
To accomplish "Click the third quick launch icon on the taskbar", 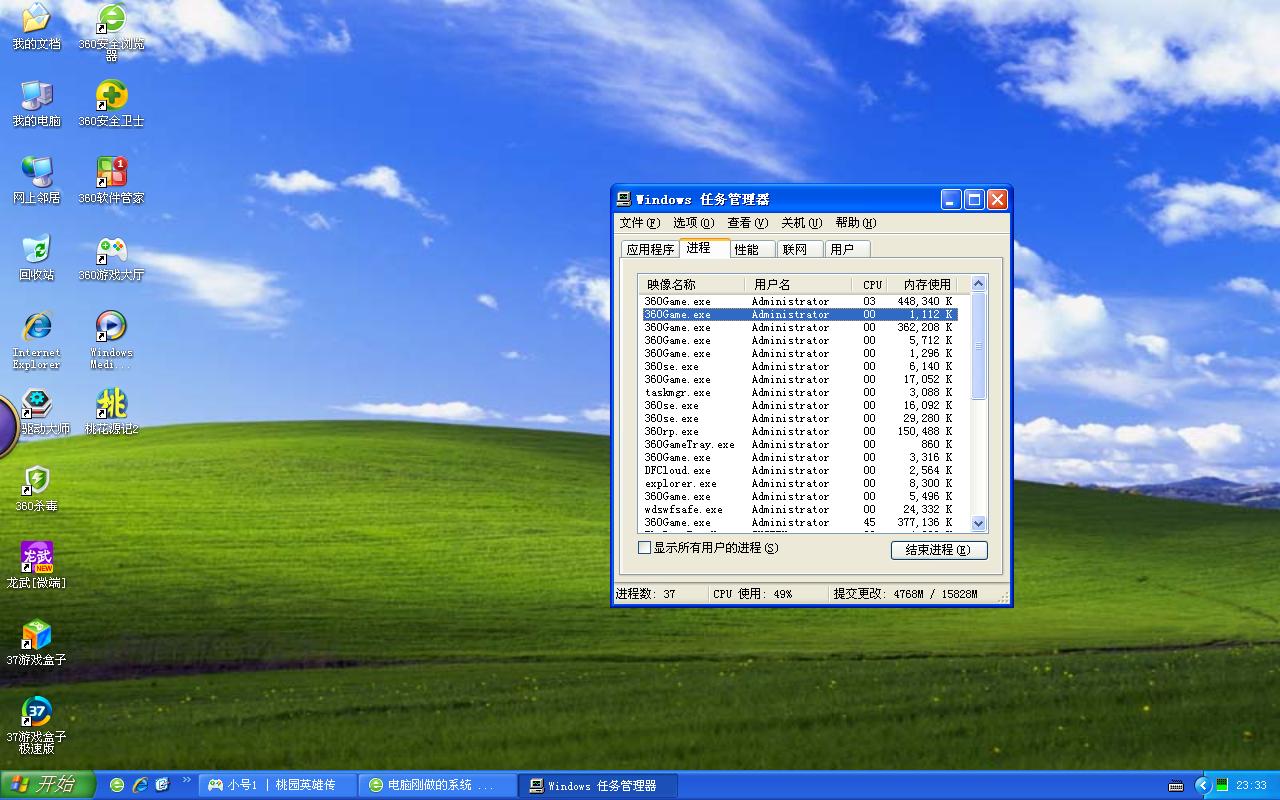I will click(163, 785).
